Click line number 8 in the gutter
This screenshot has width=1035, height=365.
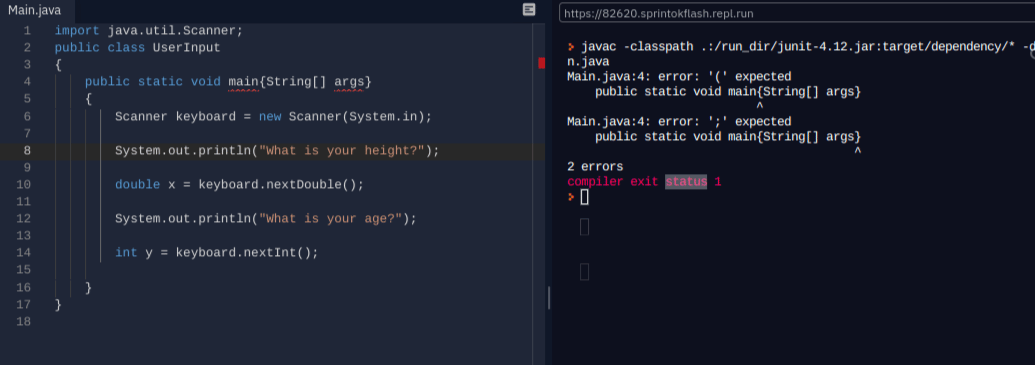tap(26, 150)
